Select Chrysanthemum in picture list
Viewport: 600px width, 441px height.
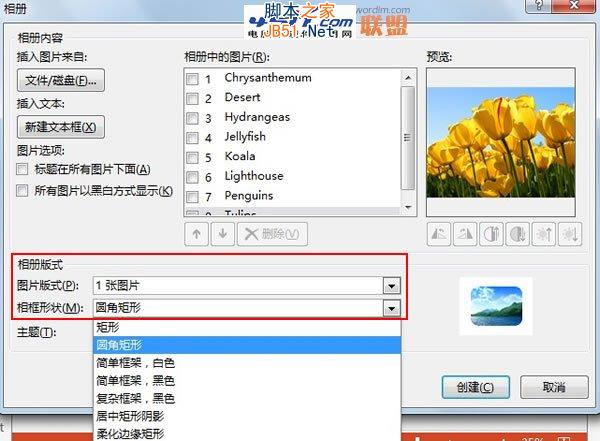pos(268,78)
